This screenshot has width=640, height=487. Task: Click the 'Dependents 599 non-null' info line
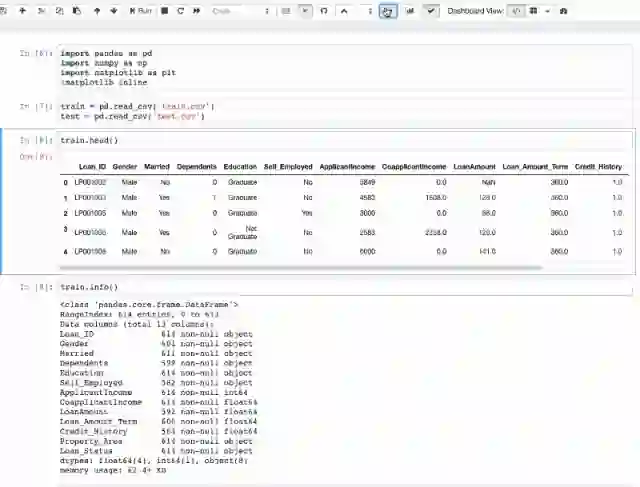[x=156, y=363]
